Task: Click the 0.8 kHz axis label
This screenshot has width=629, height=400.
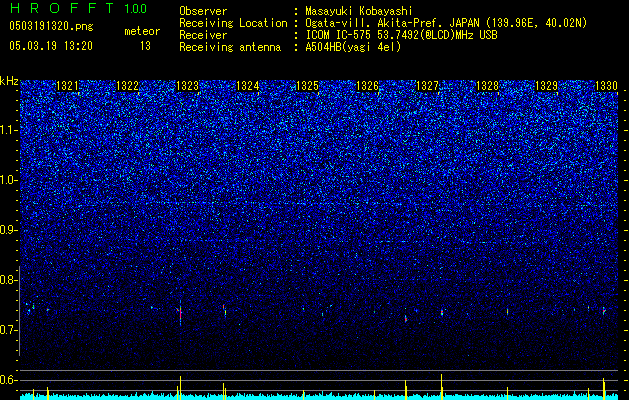Action: pyautogui.click(x=9, y=280)
